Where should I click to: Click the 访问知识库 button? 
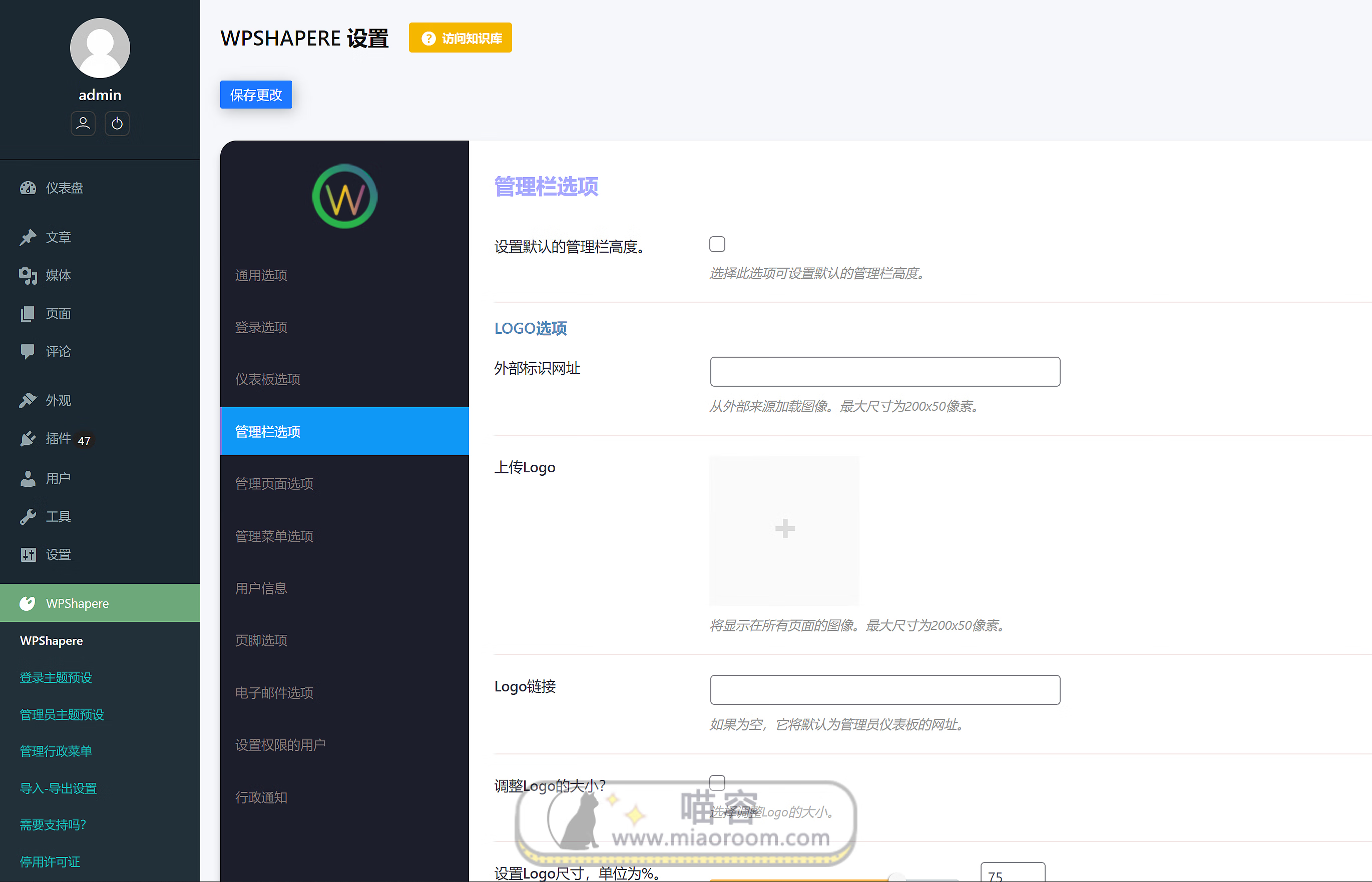(460, 38)
